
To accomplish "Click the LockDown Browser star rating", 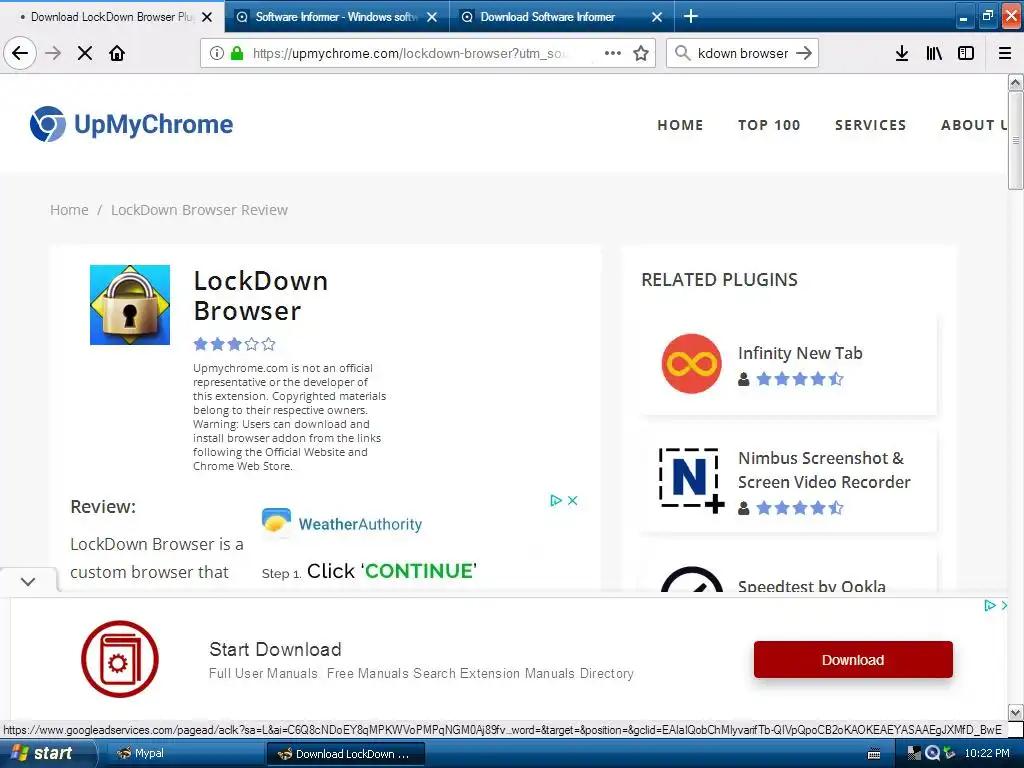I will coord(234,344).
